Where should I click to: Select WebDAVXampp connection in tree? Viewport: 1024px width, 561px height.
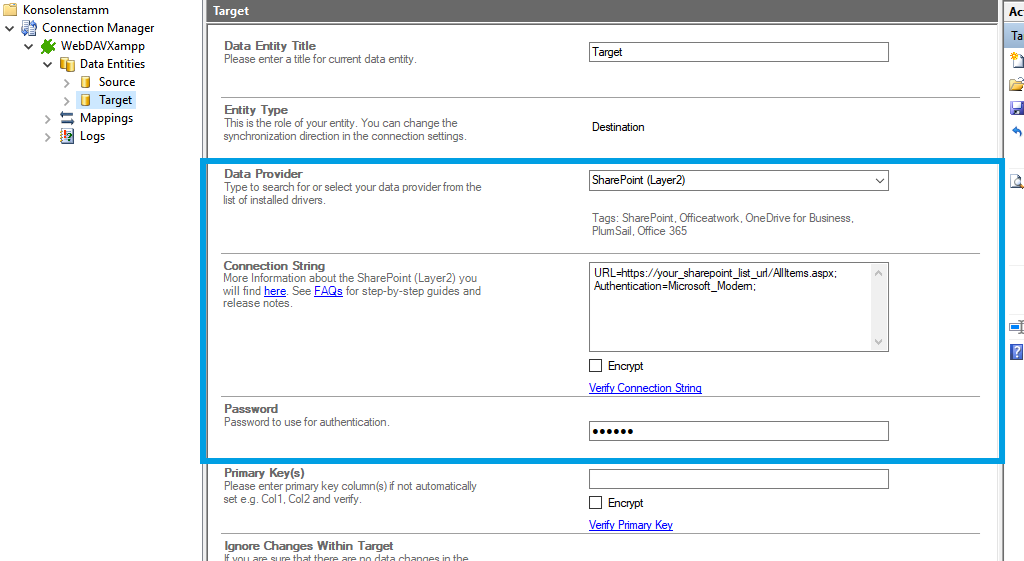(x=103, y=46)
